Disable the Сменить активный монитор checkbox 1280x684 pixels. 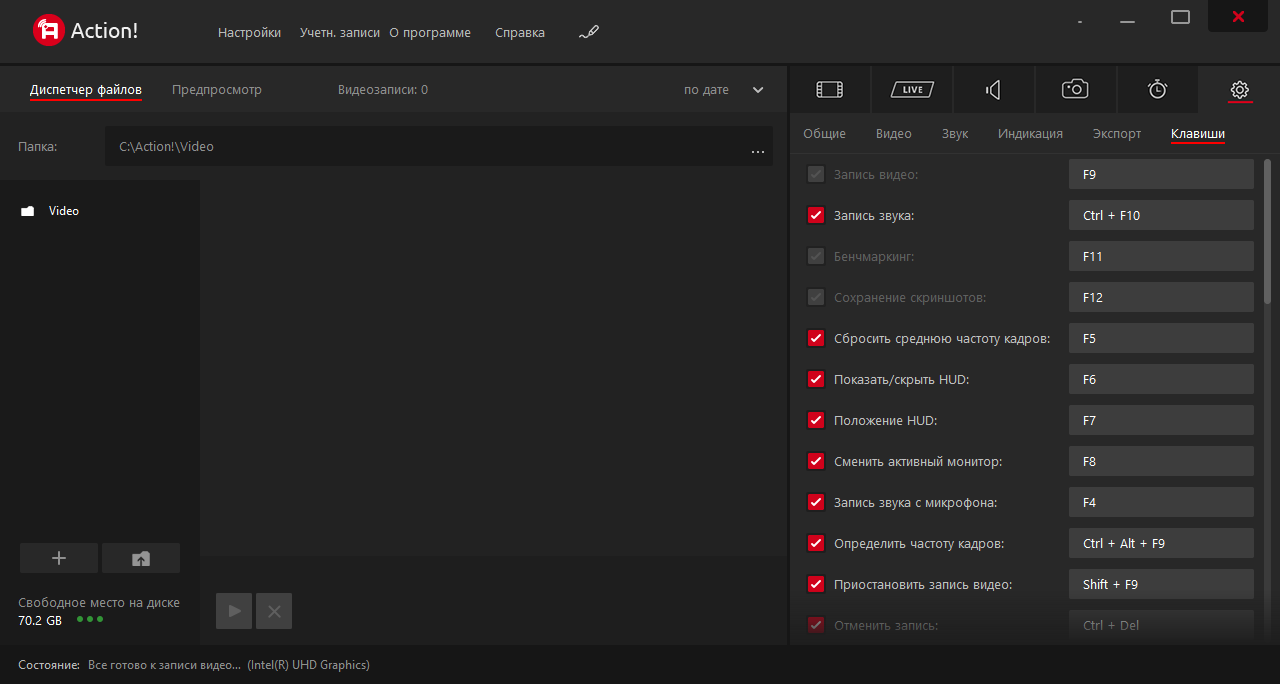816,461
